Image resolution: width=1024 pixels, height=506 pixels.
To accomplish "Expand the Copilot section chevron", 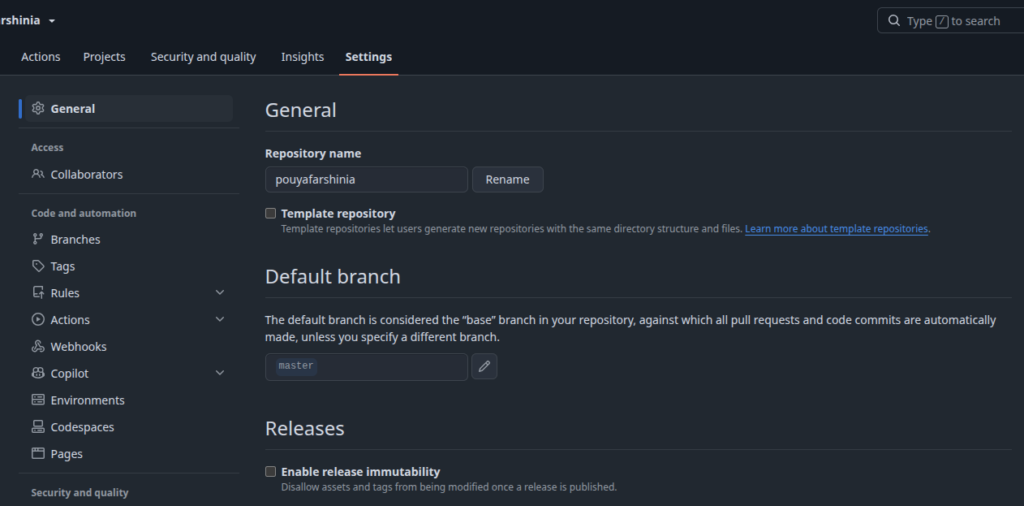I will point(220,373).
